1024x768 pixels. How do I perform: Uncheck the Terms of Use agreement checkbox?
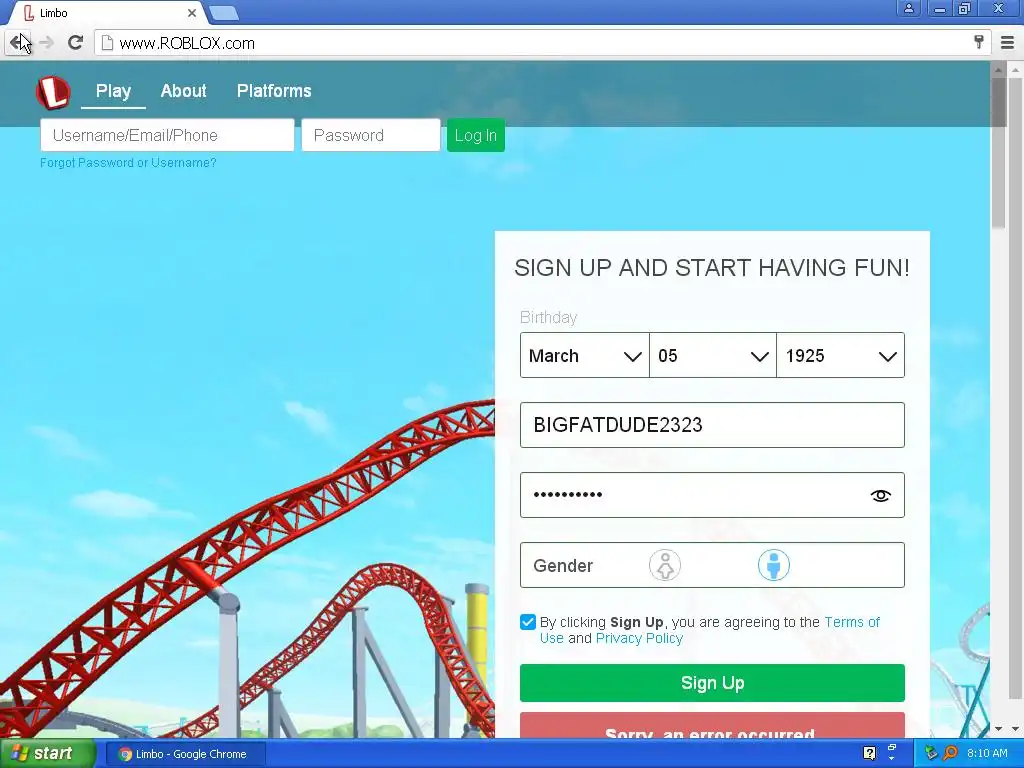pos(528,622)
